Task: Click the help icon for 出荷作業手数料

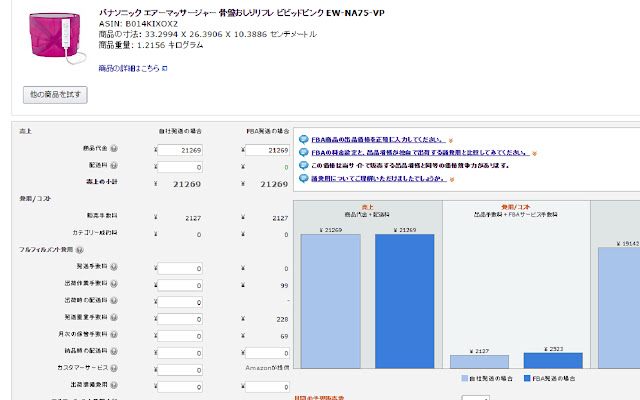Action: point(114,285)
